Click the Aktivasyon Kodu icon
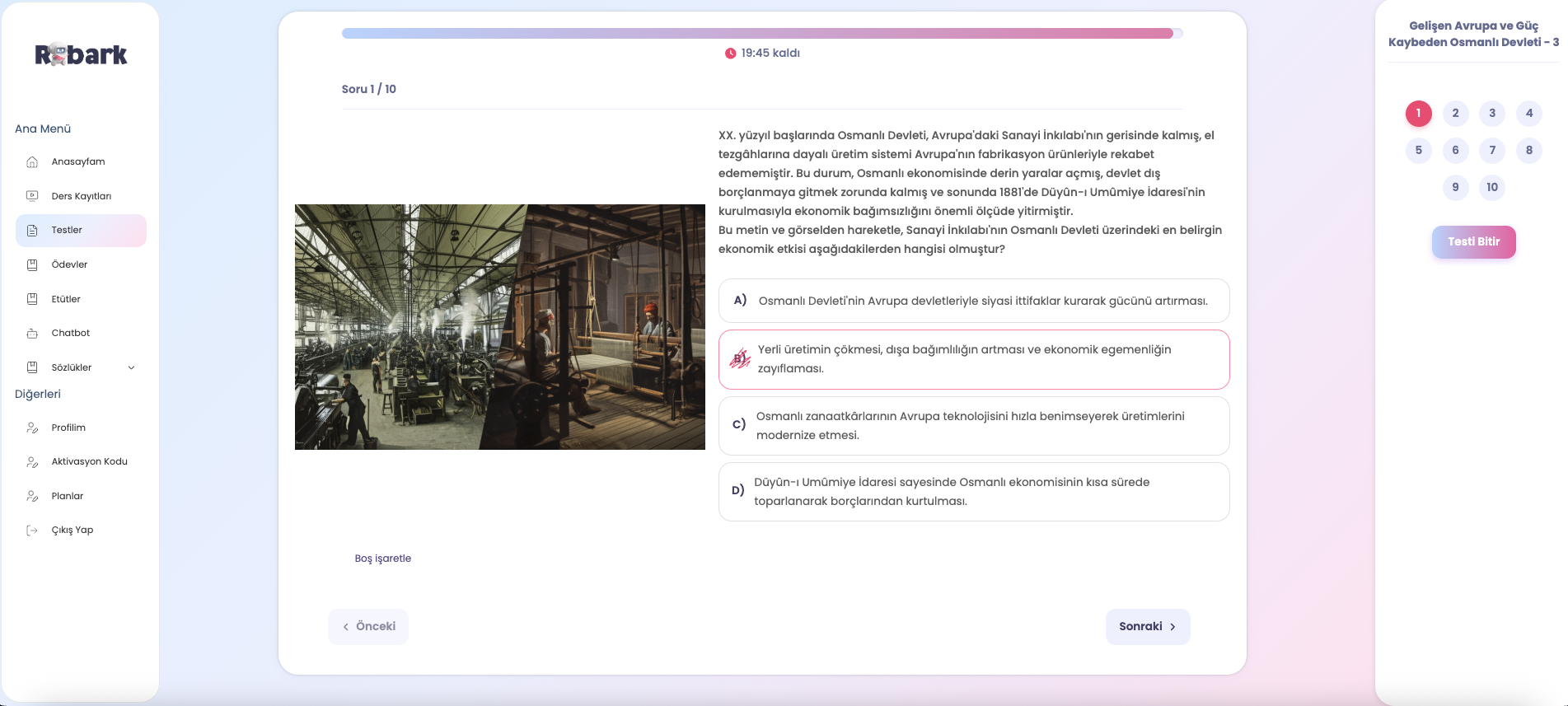Viewport: 1568px width, 706px height. 32,462
